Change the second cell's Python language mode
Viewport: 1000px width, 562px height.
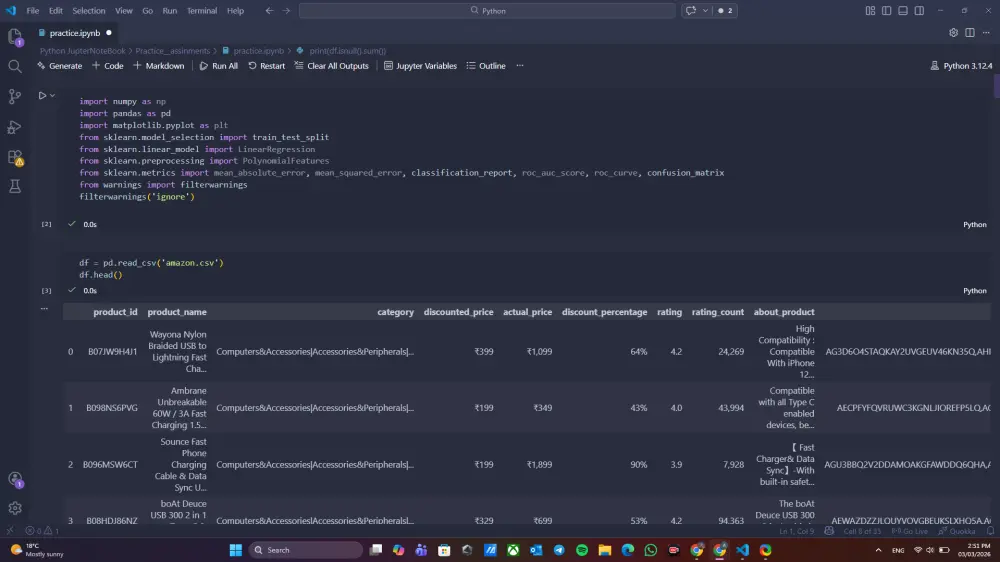pyautogui.click(x=974, y=290)
